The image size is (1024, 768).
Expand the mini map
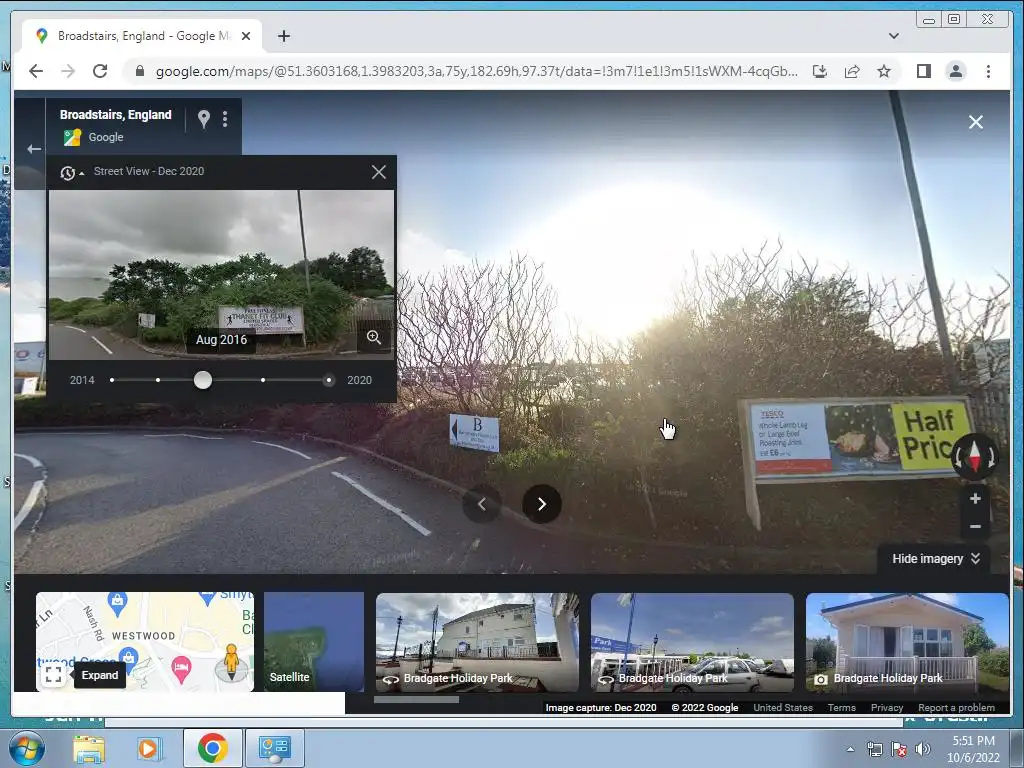[x=54, y=675]
